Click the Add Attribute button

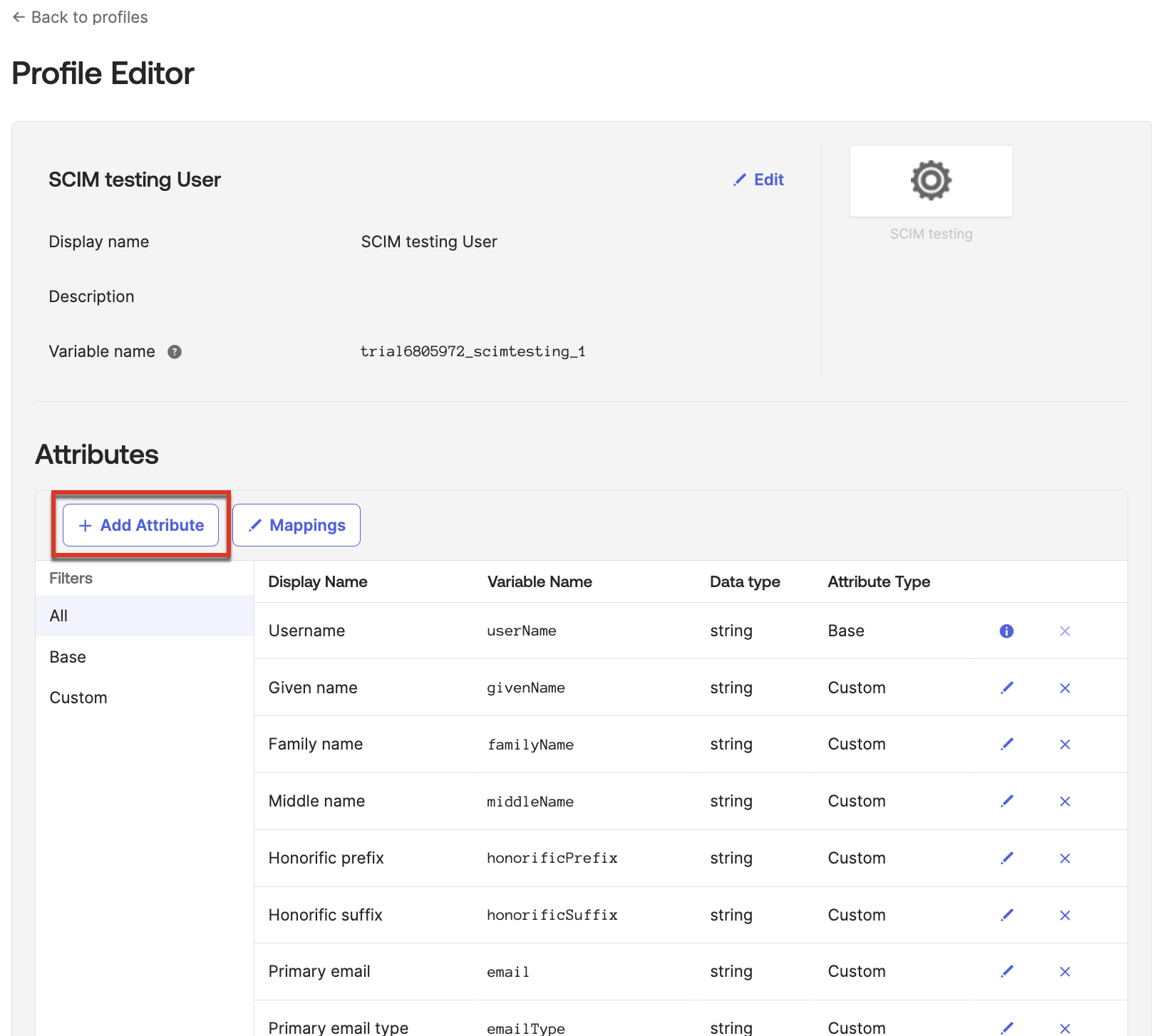[x=141, y=525]
